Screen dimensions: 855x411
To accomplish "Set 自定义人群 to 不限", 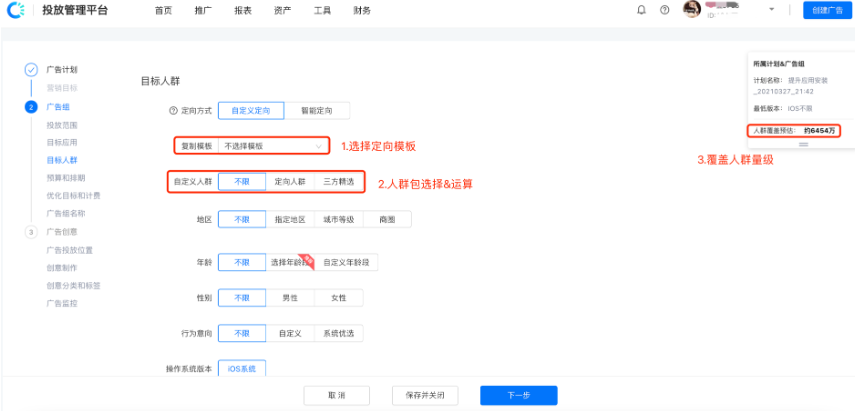I will point(242,182).
